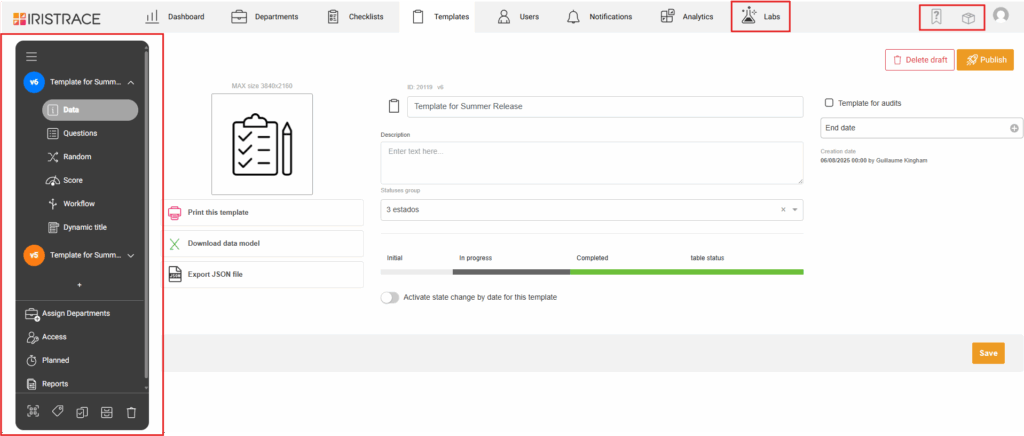Click the QR scan icon at sidebar bottom

point(32,412)
